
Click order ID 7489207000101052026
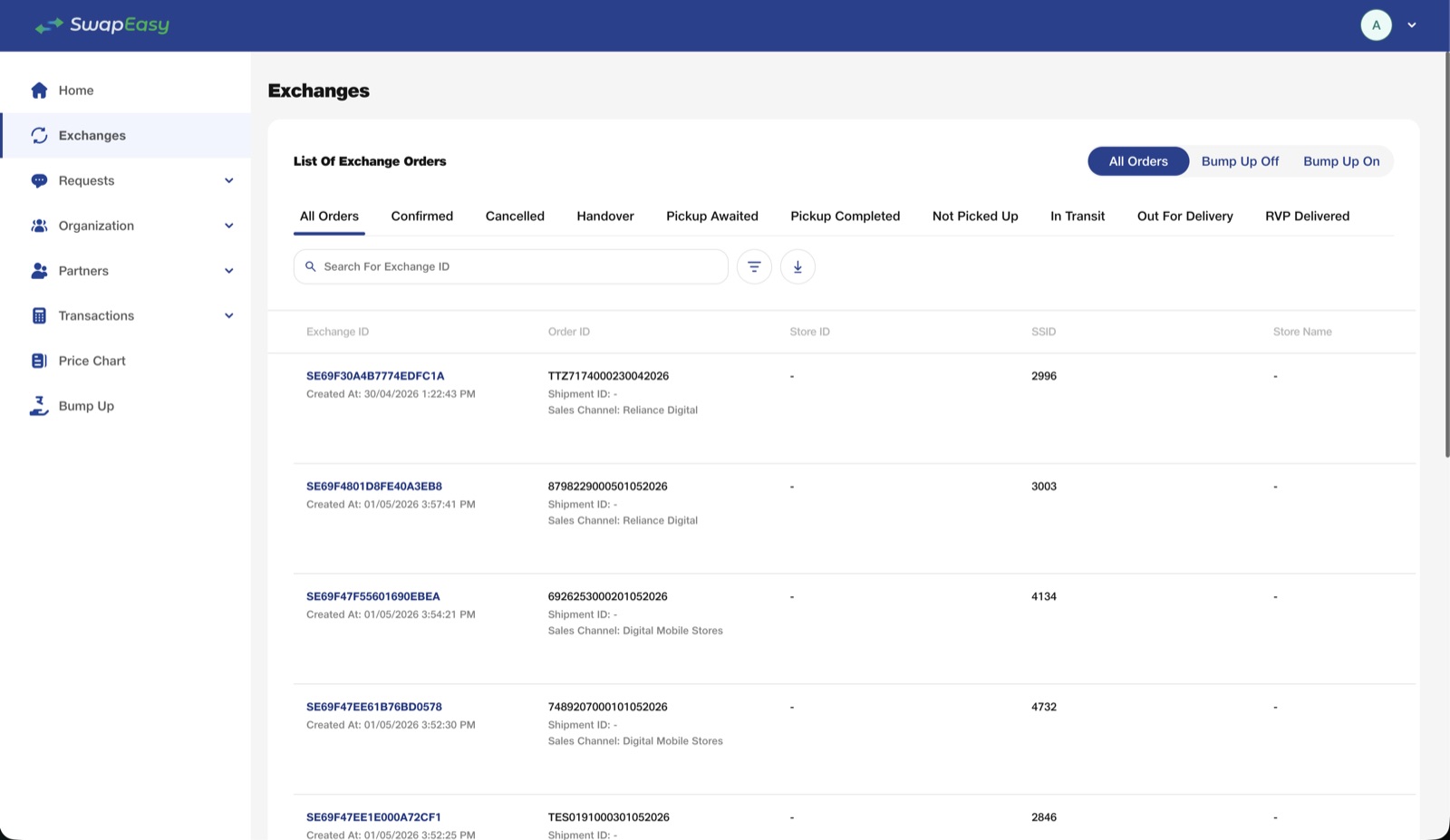(607, 707)
